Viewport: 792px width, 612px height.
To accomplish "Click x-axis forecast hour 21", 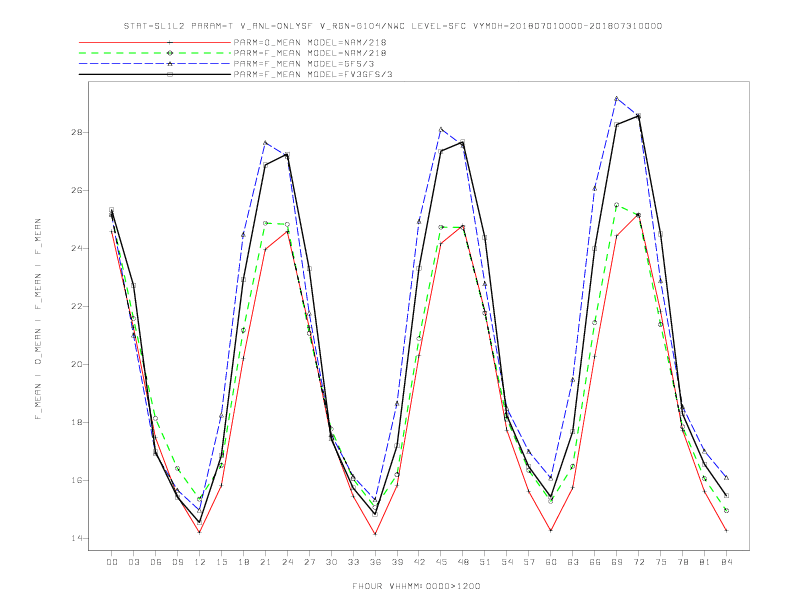I will pos(265,562).
